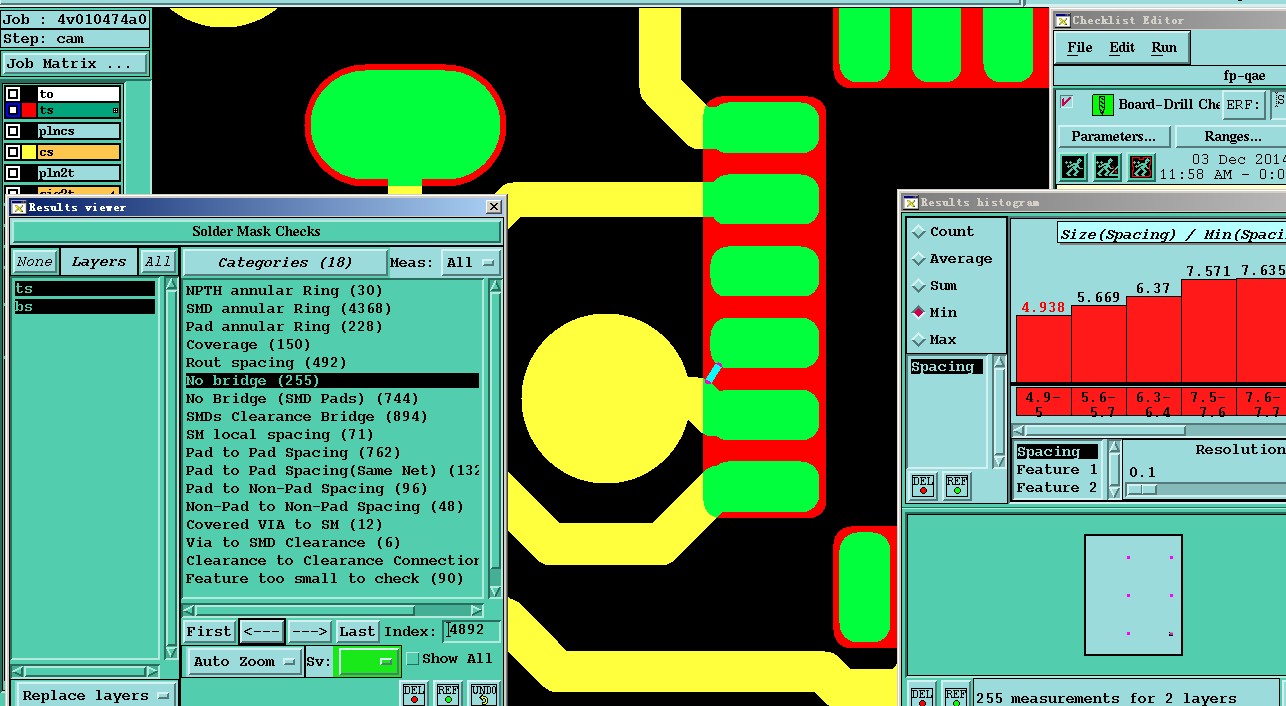Go to previous result with <--- button
Screen dimensions: 1286x706
click(262, 631)
